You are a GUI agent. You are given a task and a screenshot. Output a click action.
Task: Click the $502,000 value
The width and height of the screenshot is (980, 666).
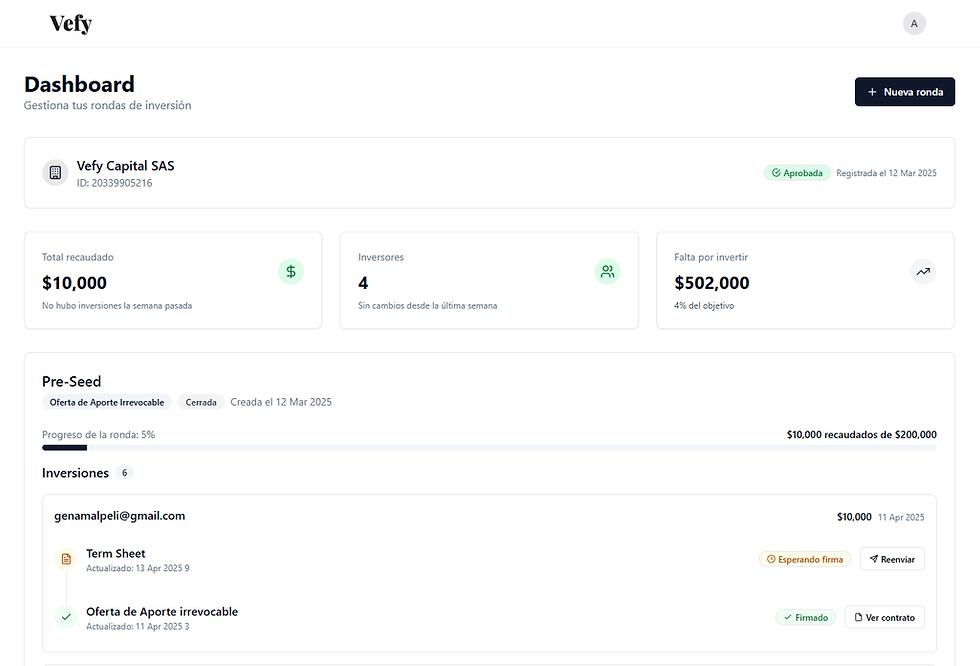point(712,283)
